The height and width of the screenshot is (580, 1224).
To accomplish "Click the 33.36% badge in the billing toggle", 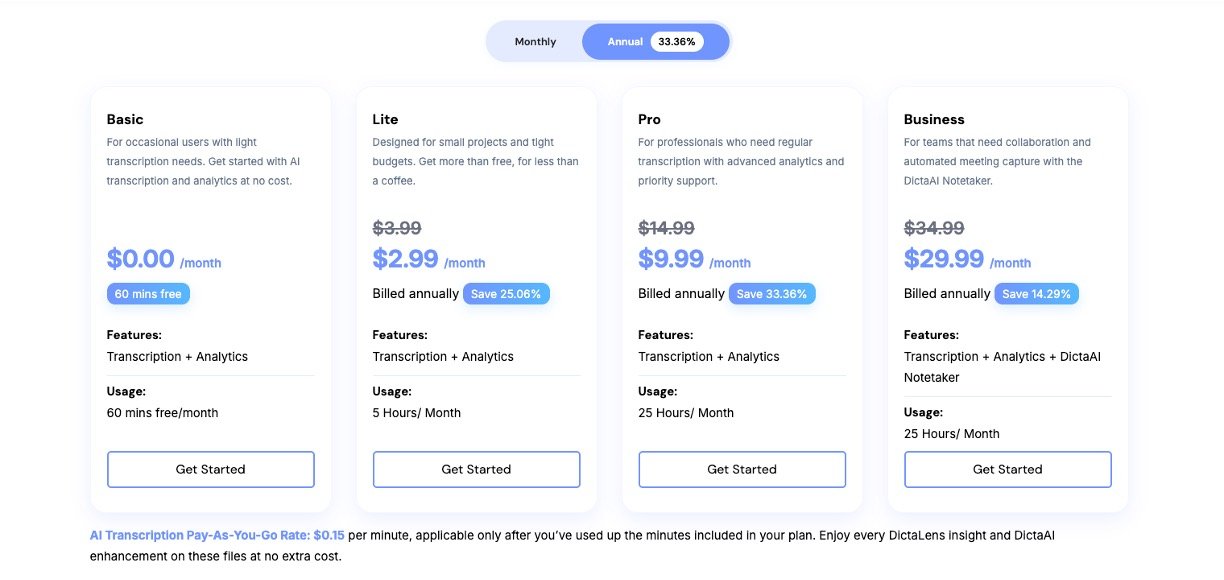I will [x=677, y=42].
